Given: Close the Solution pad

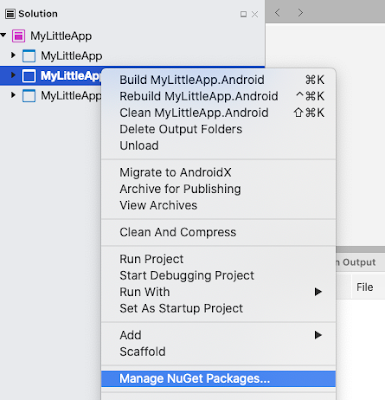Looking at the screenshot, I should tap(255, 14).
